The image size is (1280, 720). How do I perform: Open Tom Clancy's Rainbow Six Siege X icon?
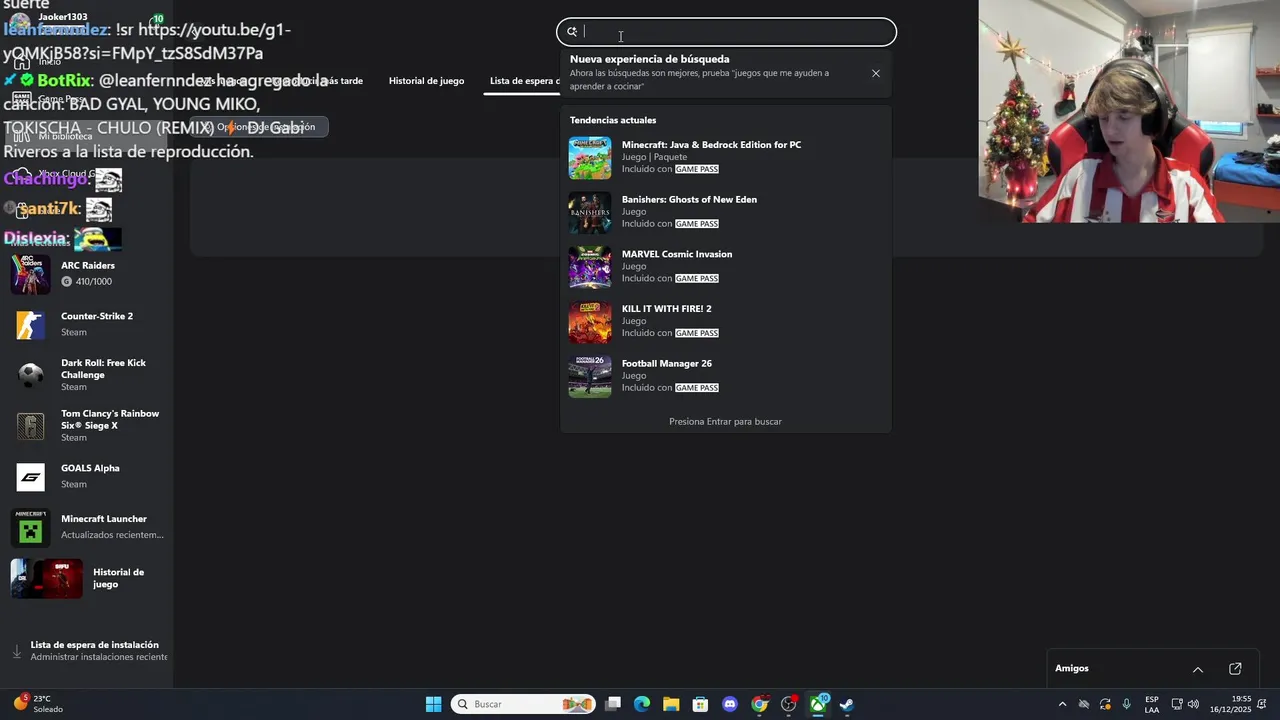click(x=31, y=426)
